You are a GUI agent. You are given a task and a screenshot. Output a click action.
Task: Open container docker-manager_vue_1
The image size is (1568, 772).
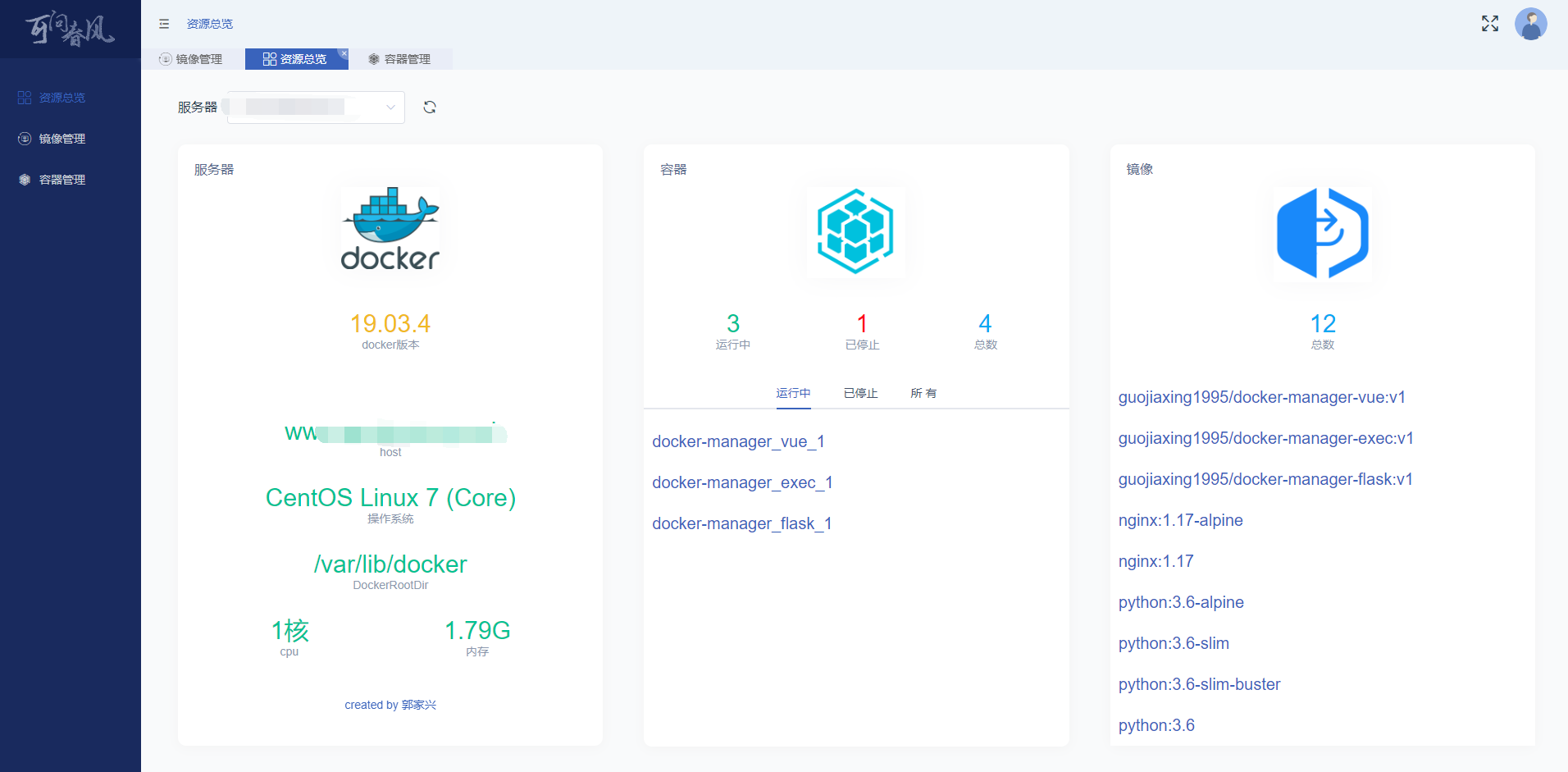point(738,441)
